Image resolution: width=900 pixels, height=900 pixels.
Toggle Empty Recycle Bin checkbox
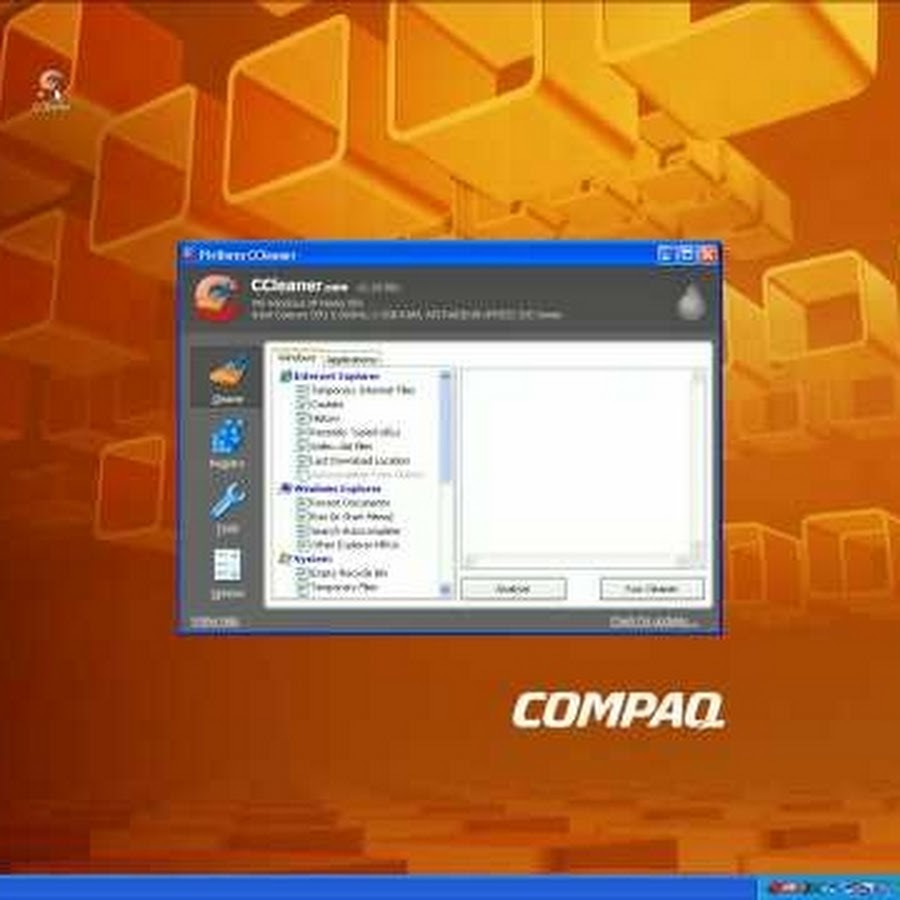pos(303,573)
